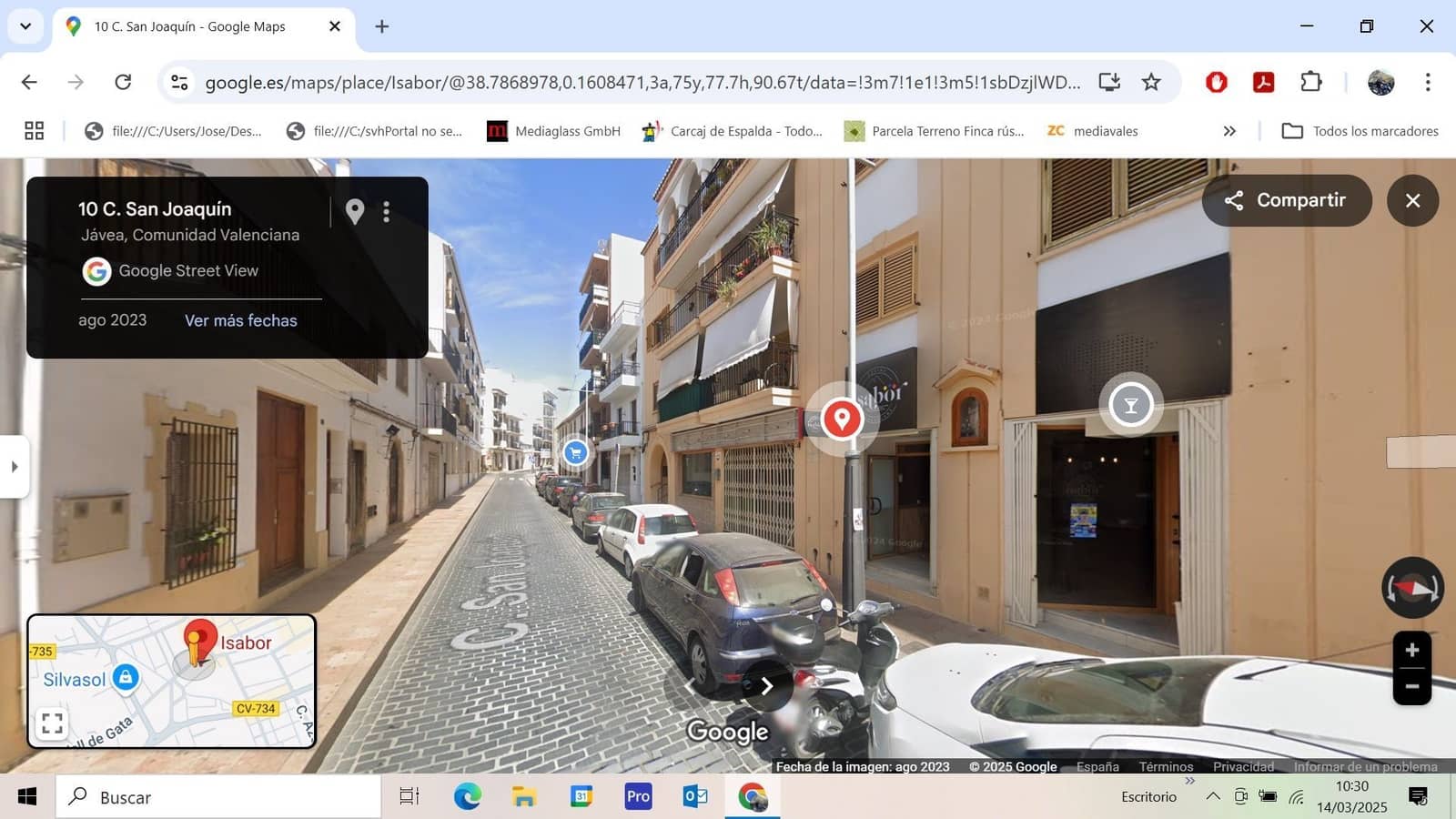1456x819 pixels.
Task: Expand hidden bookmarks with the chevron
Action: pos(1230,130)
